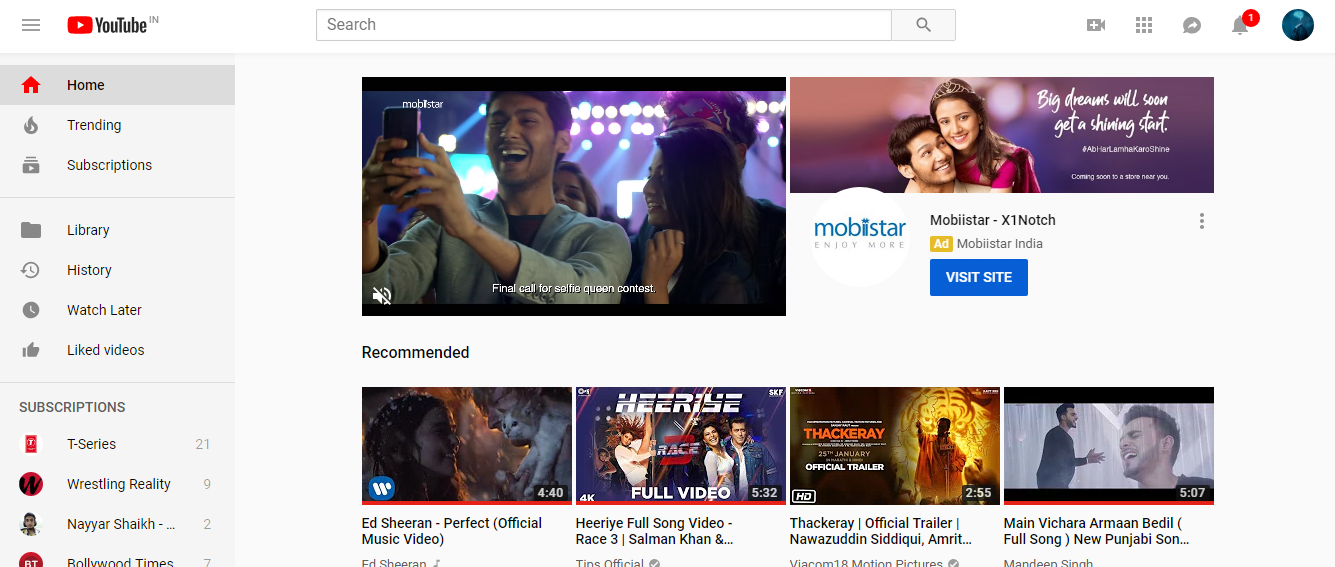The height and width of the screenshot is (567, 1335).
Task: Open History from the sidebar
Action: tap(117, 270)
